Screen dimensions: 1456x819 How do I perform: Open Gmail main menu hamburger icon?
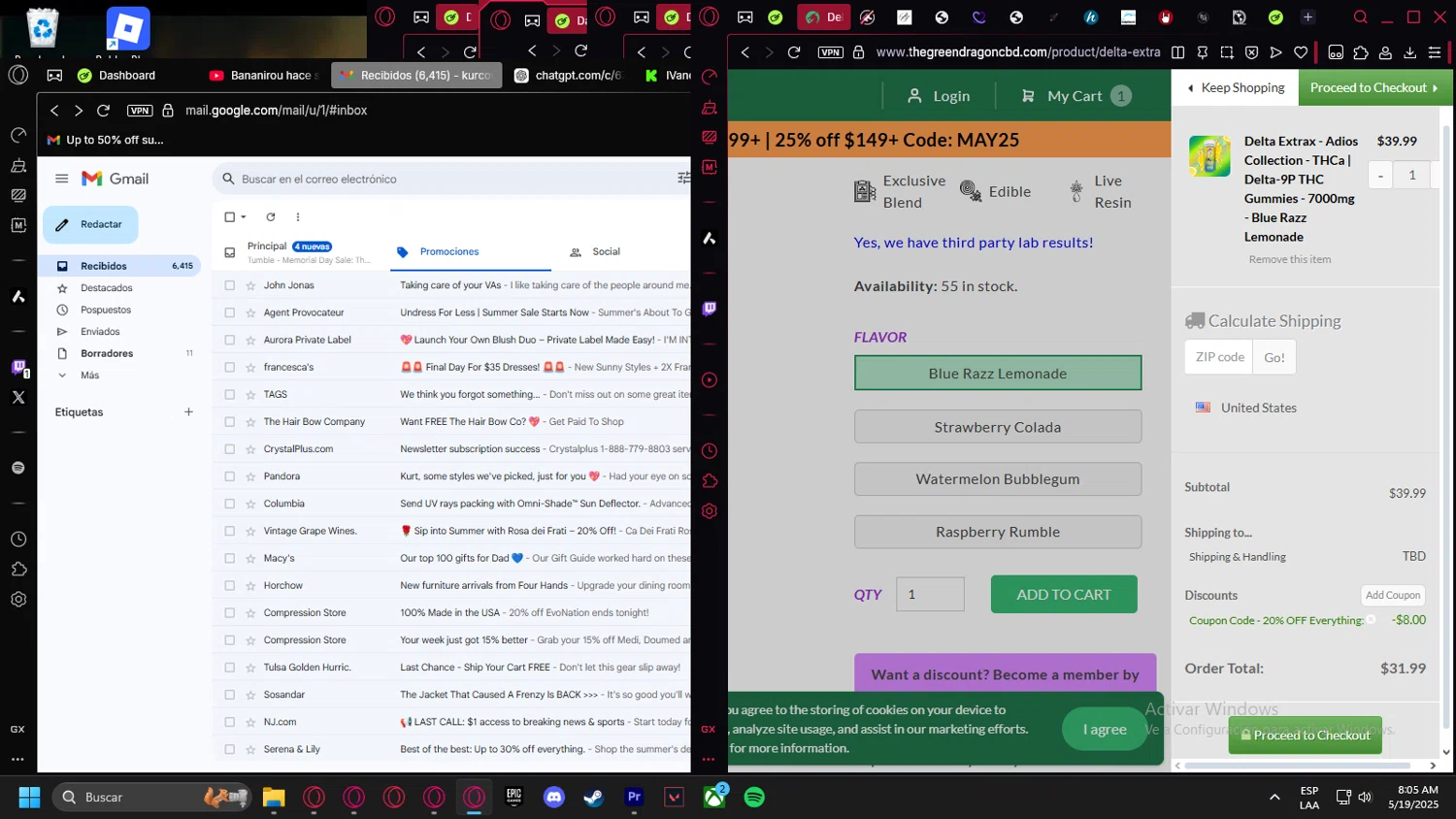62,179
